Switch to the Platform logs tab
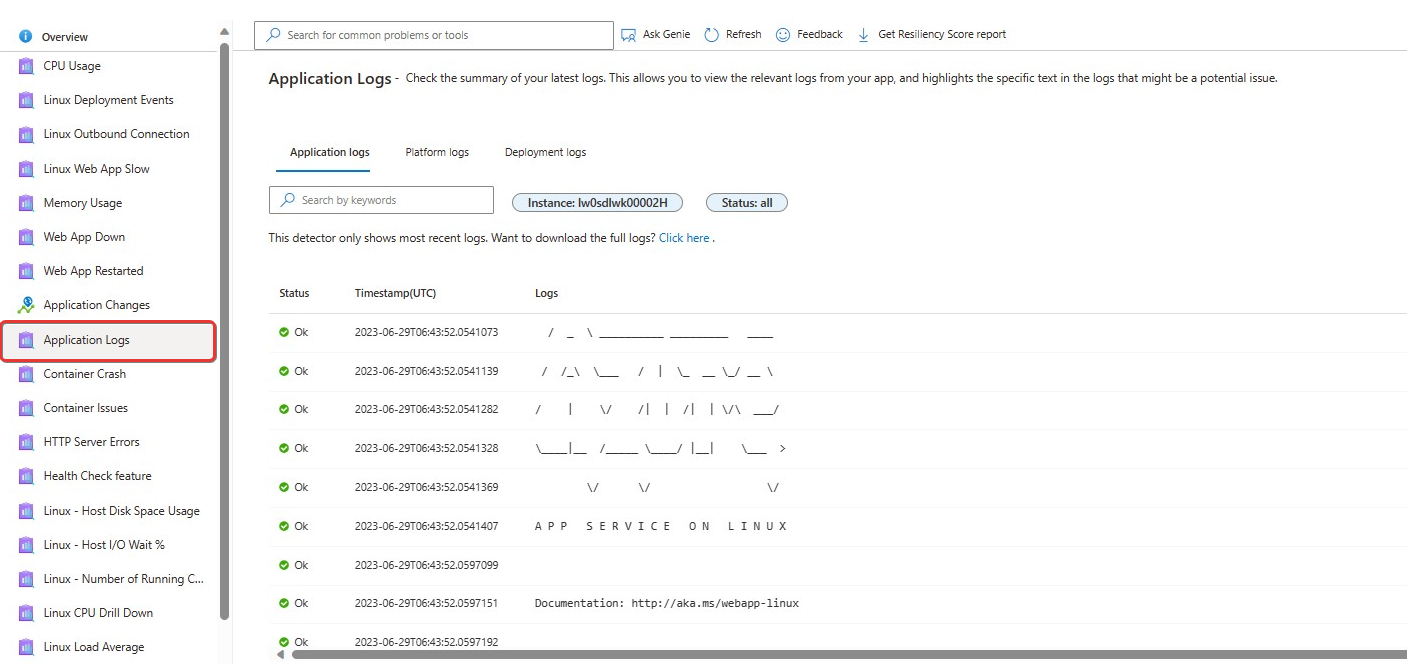The width and height of the screenshot is (1407, 664). [x=437, y=153]
